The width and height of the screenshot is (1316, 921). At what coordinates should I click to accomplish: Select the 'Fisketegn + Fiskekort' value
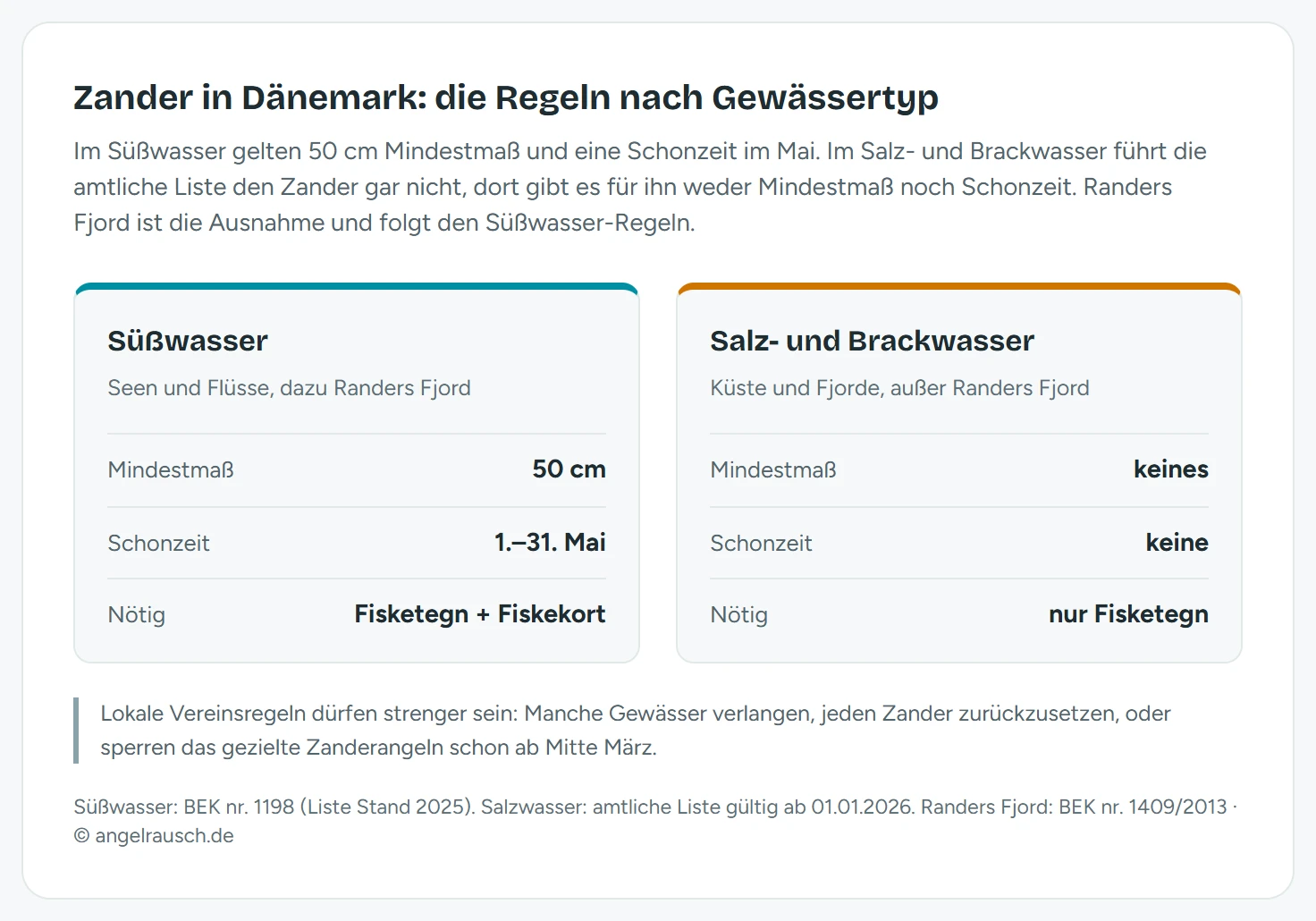click(x=480, y=614)
